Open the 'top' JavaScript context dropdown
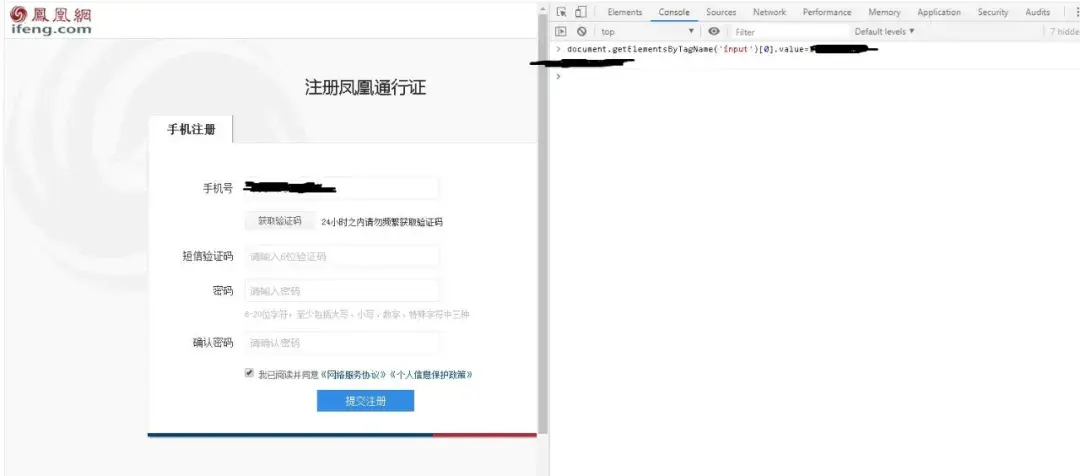1080x476 pixels. (647, 32)
